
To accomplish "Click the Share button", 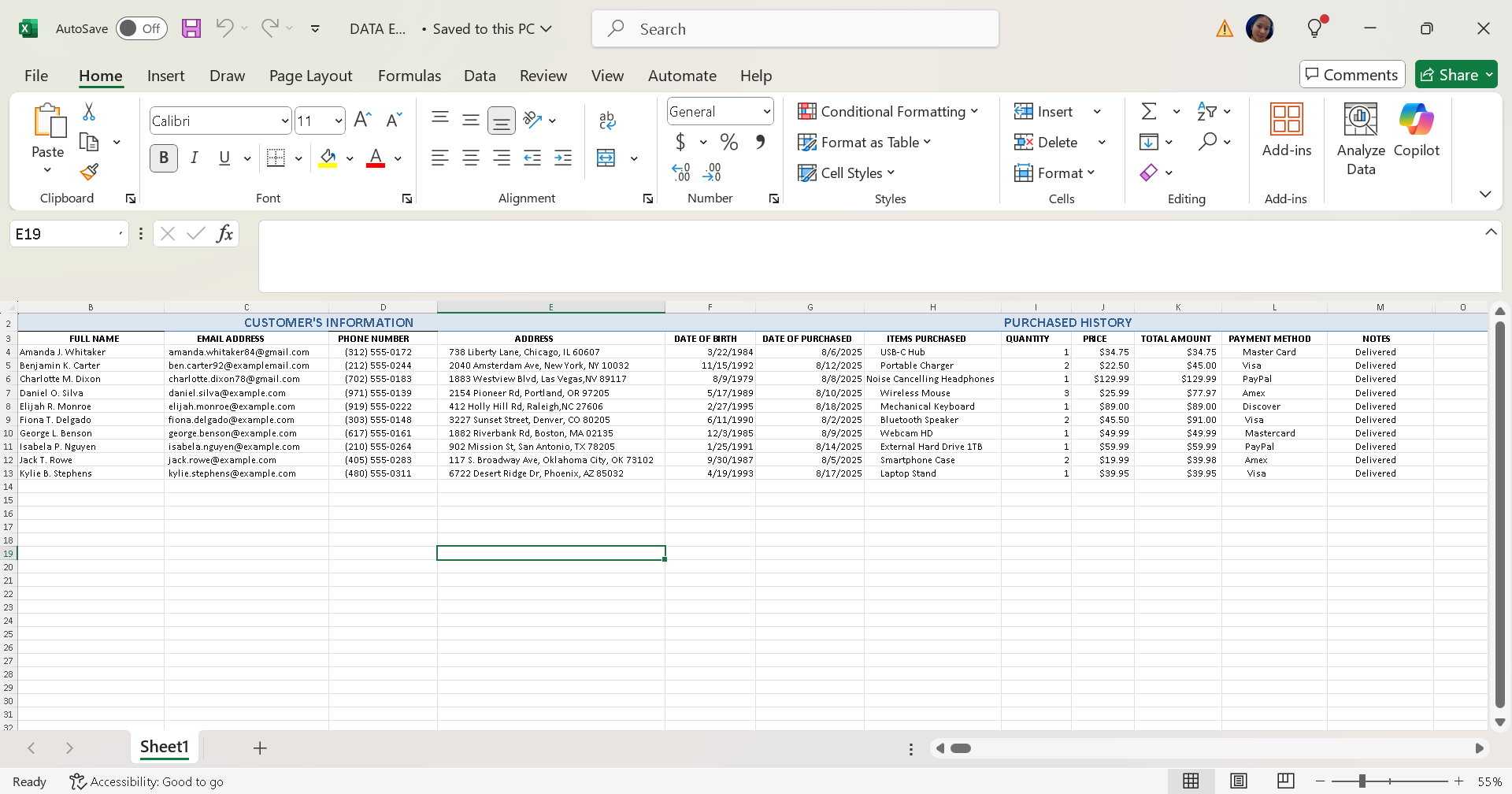I will pyautogui.click(x=1456, y=75).
